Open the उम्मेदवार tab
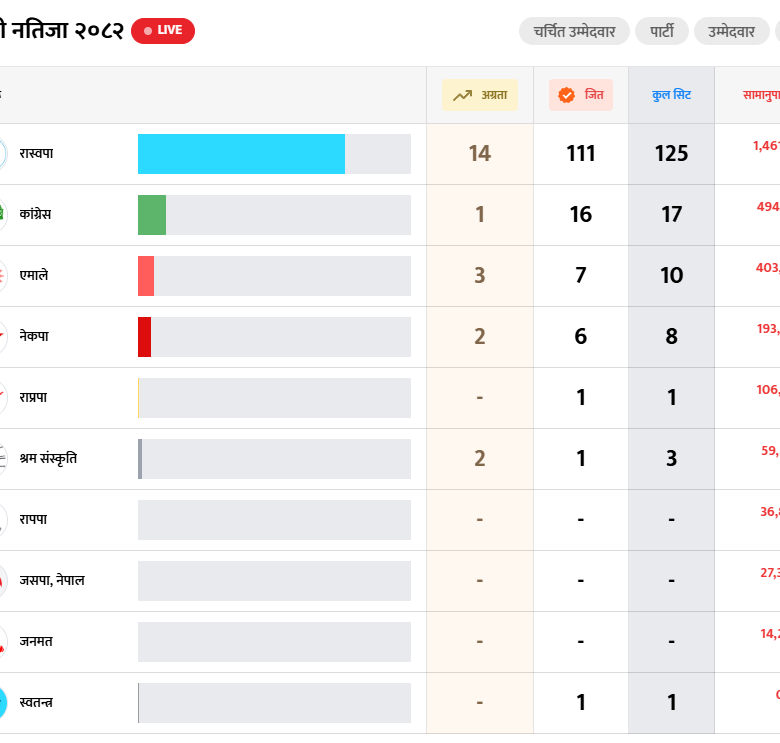Image resolution: width=780 pixels, height=743 pixels. (731, 31)
